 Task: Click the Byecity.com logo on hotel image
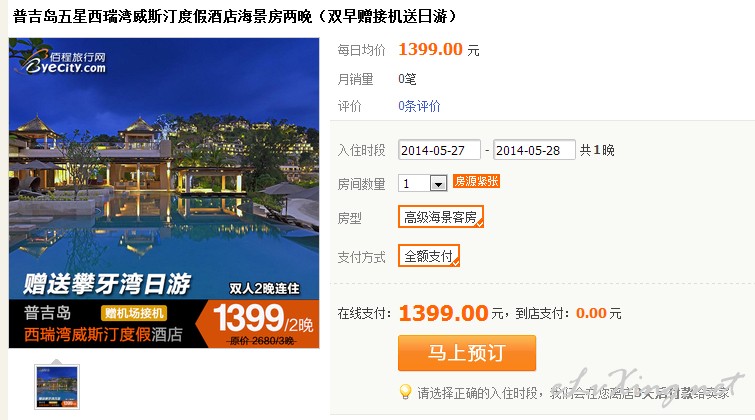(x=62, y=61)
